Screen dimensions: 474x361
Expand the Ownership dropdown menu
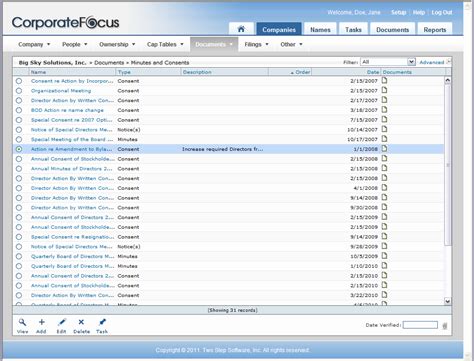pyautogui.click(x=117, y=44)
